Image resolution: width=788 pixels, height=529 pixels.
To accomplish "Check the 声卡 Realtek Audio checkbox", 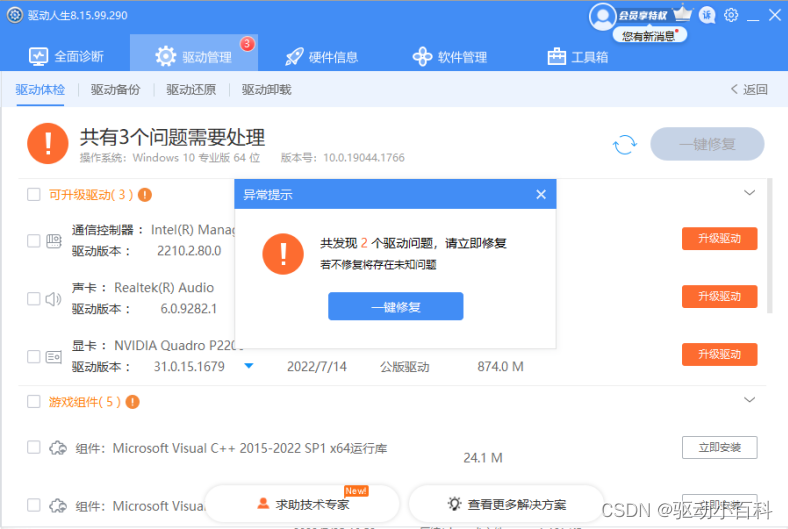I will tap(34, 299).
